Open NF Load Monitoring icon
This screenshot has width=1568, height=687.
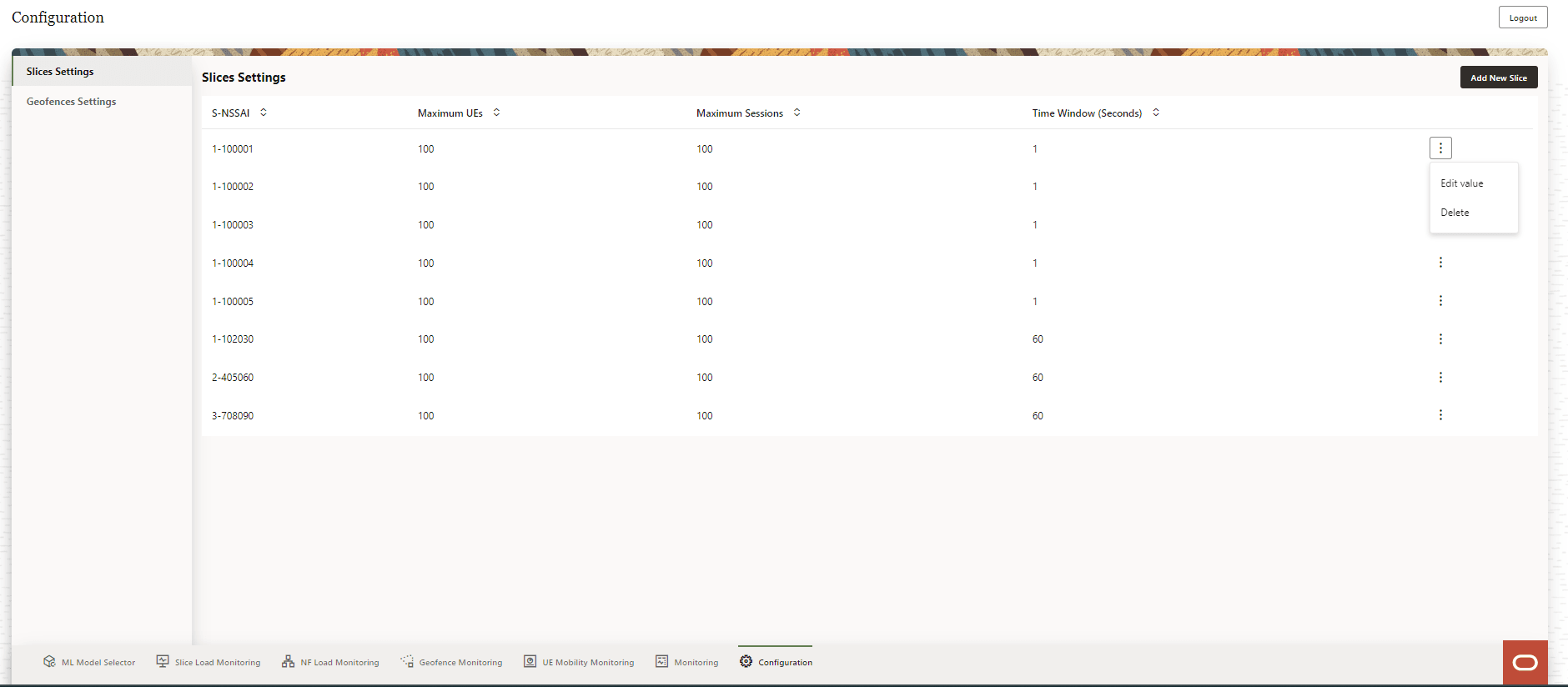coord(288,661)
